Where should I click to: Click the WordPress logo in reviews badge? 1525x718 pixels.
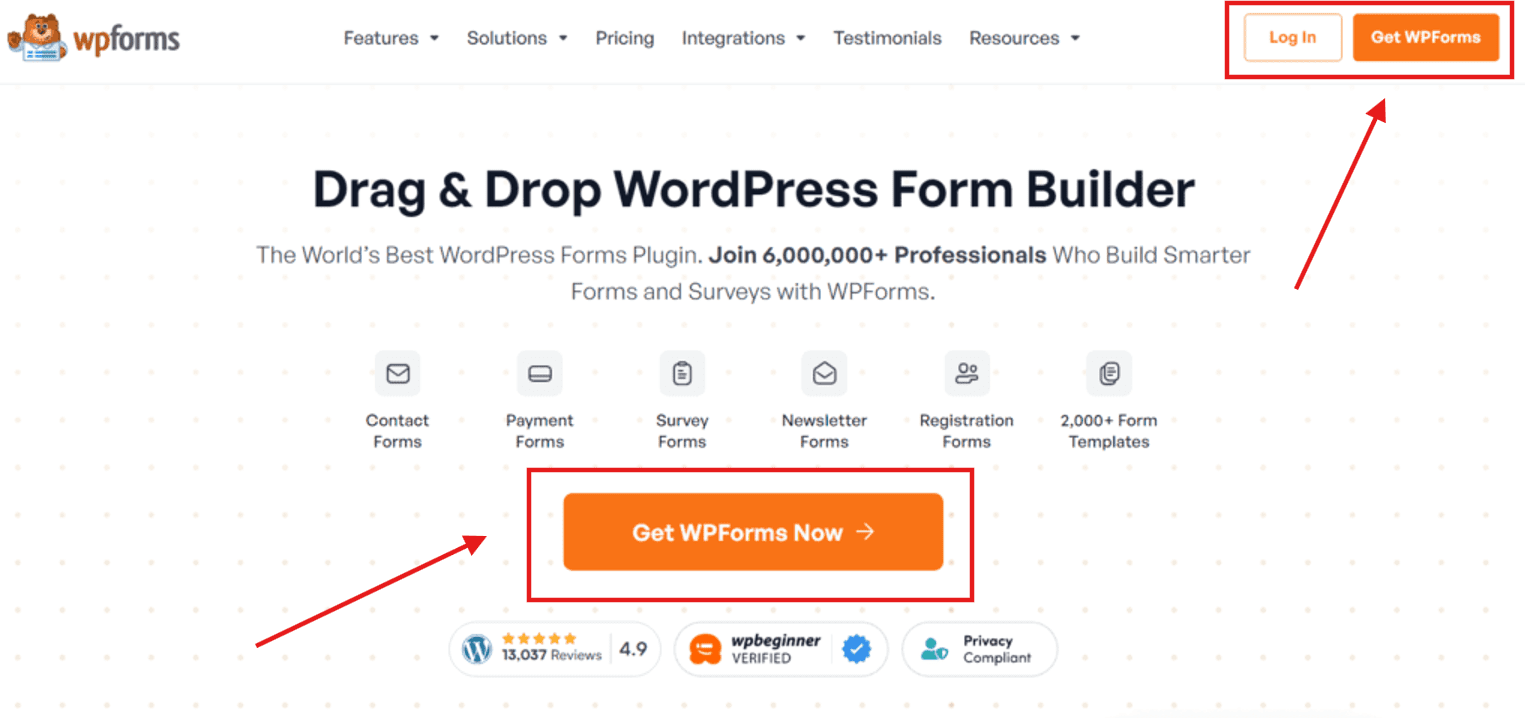coord(478,649)
